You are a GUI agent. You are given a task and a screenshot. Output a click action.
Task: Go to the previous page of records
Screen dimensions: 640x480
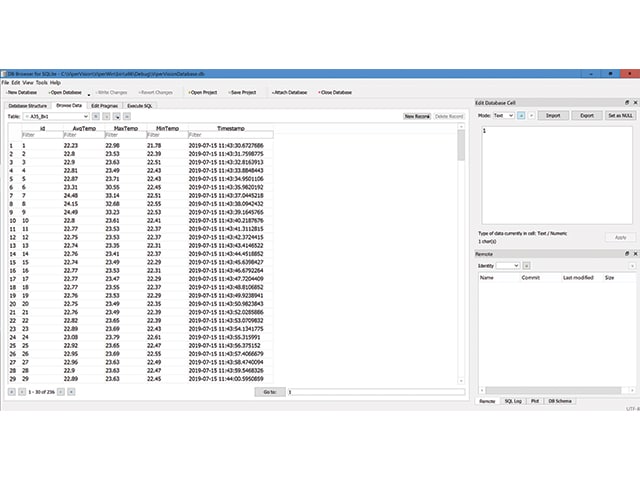click(22, 392)
